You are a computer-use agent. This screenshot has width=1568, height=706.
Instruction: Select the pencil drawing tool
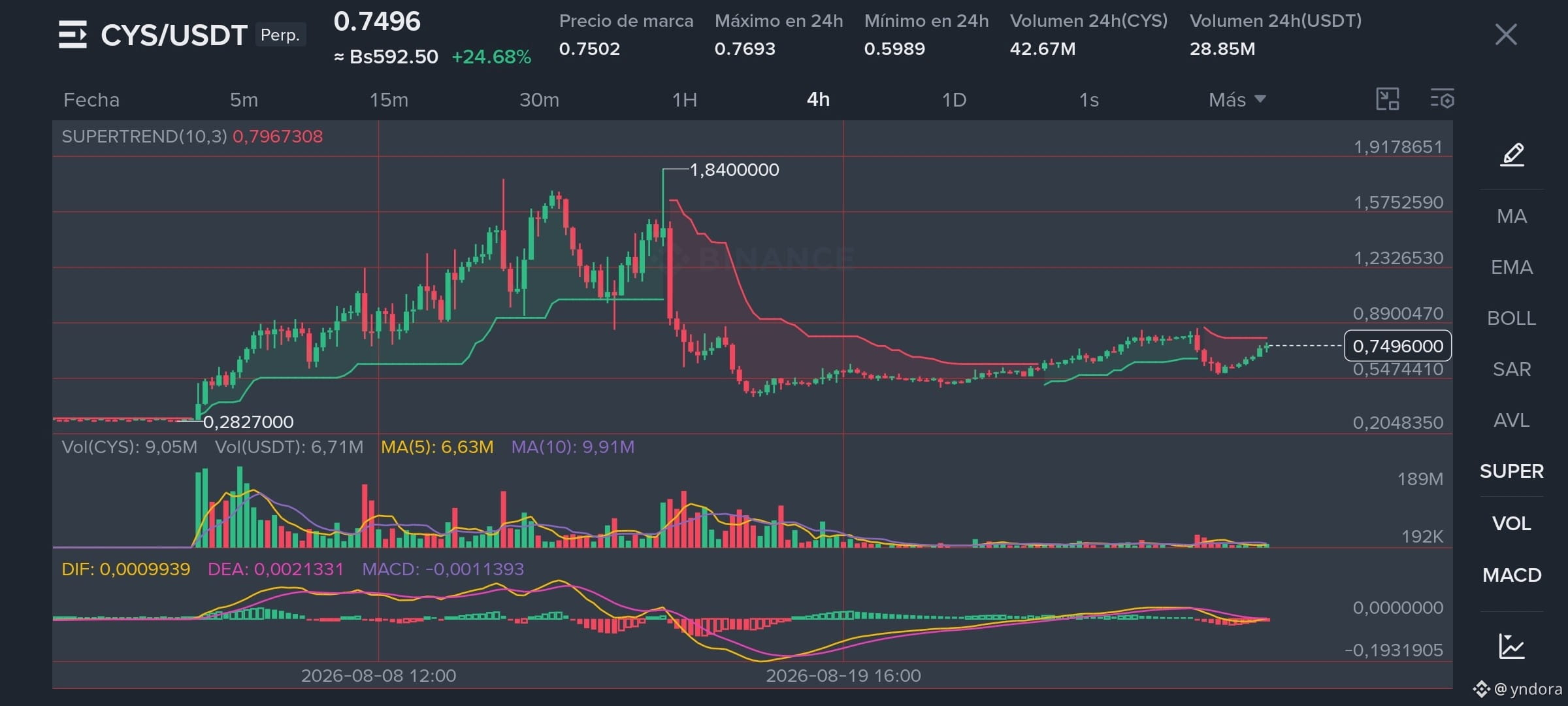(1512, 155)
